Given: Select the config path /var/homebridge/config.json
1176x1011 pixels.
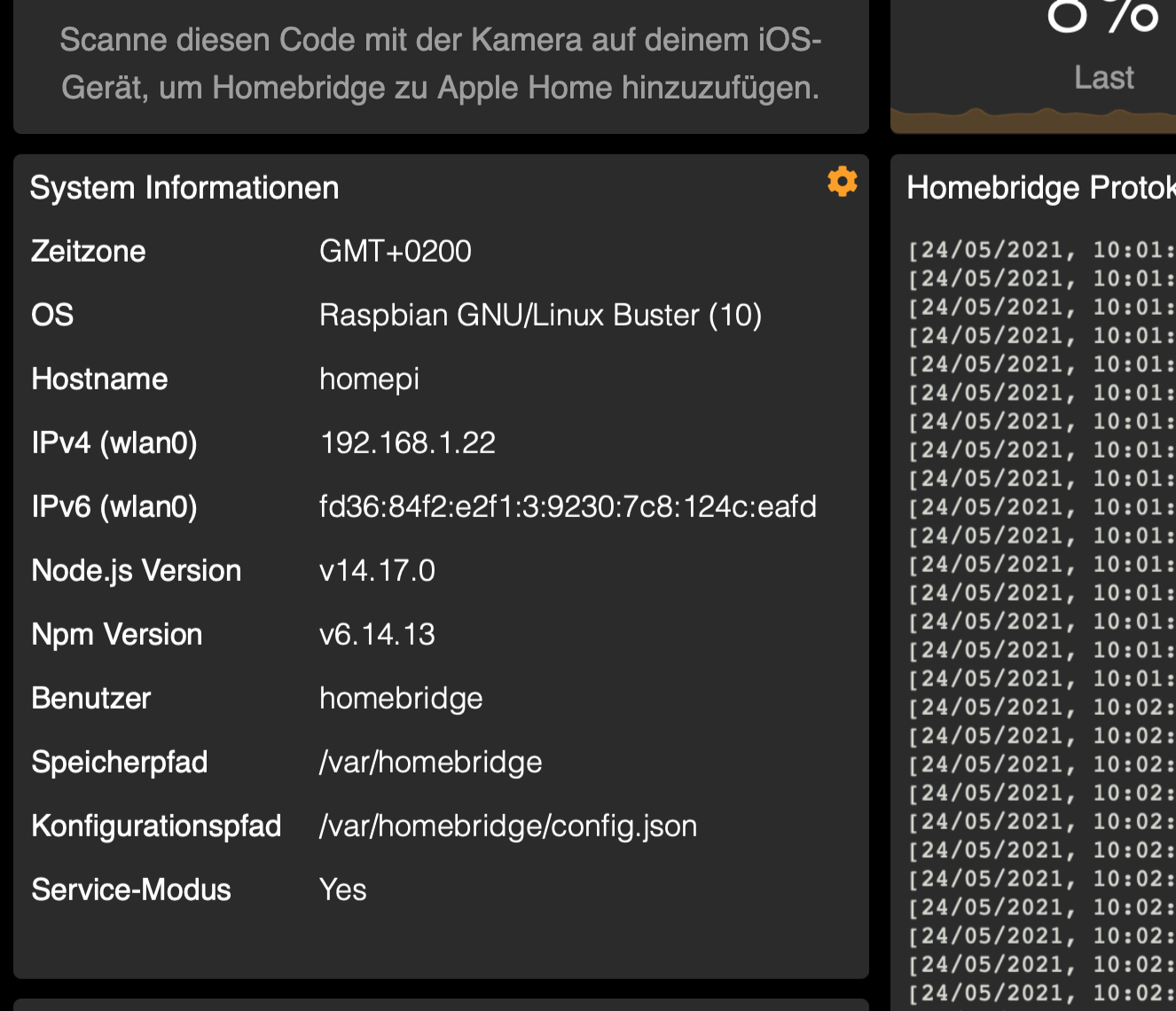Looking at the screenshot, I should tap(507, 826).
